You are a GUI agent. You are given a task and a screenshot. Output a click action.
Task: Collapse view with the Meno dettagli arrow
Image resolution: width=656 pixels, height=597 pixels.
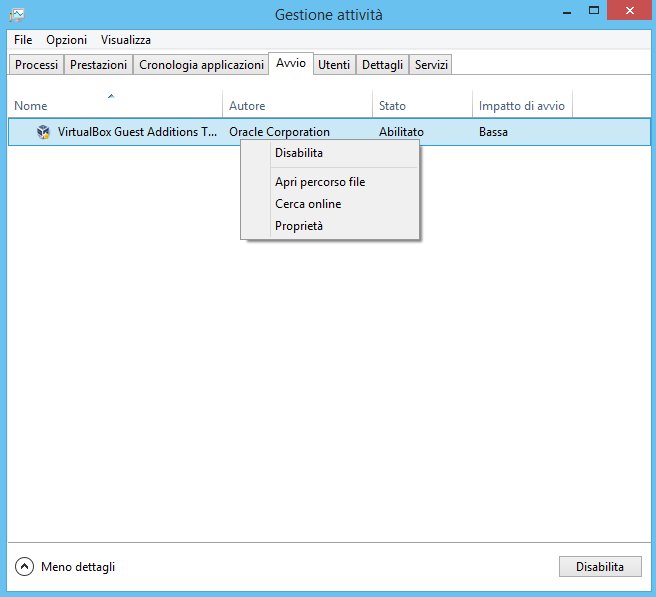click(24, 566)
